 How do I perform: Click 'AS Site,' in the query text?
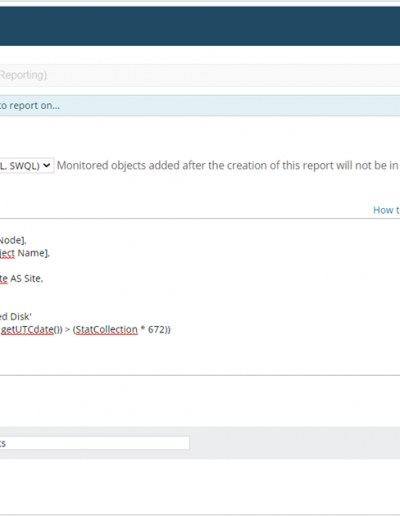[x=27, y=278]
